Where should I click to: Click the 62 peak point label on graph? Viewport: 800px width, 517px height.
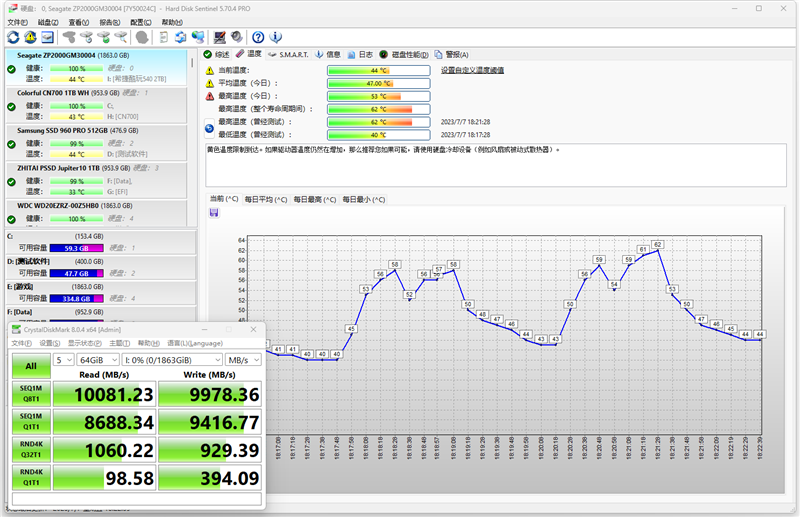[x=658, y=244]
